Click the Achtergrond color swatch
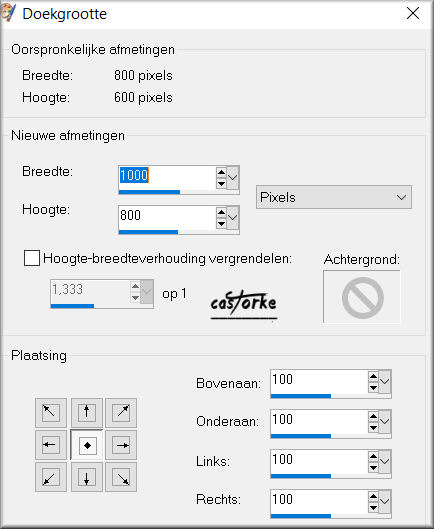This screenshot has height=529, width=434. coord(362,297)
